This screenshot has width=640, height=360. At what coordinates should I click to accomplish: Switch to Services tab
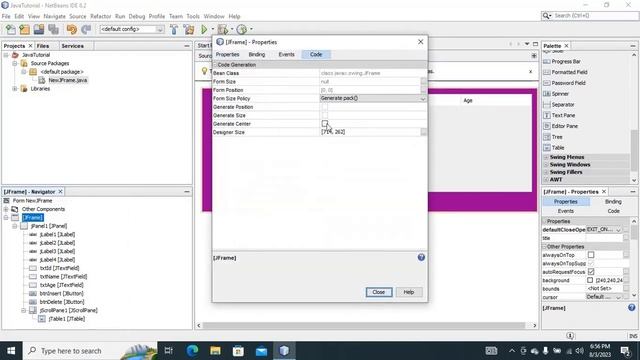73,46
